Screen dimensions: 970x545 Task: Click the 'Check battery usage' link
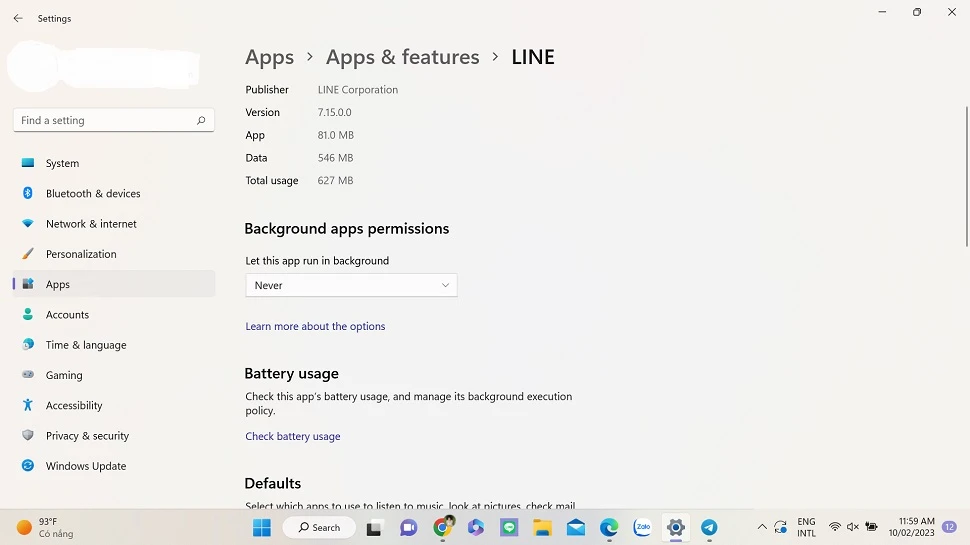pos(293,436)
